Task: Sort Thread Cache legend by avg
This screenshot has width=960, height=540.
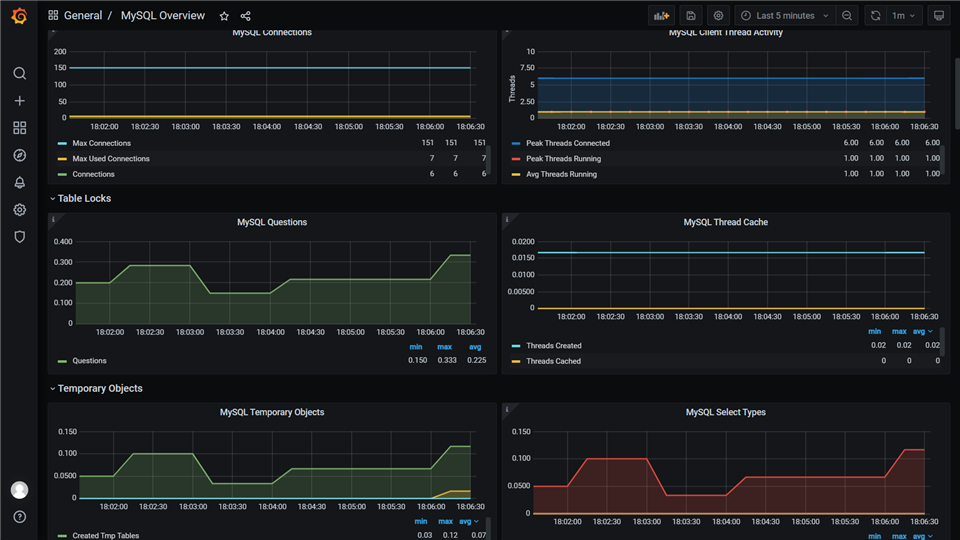Action: (922, 331)
